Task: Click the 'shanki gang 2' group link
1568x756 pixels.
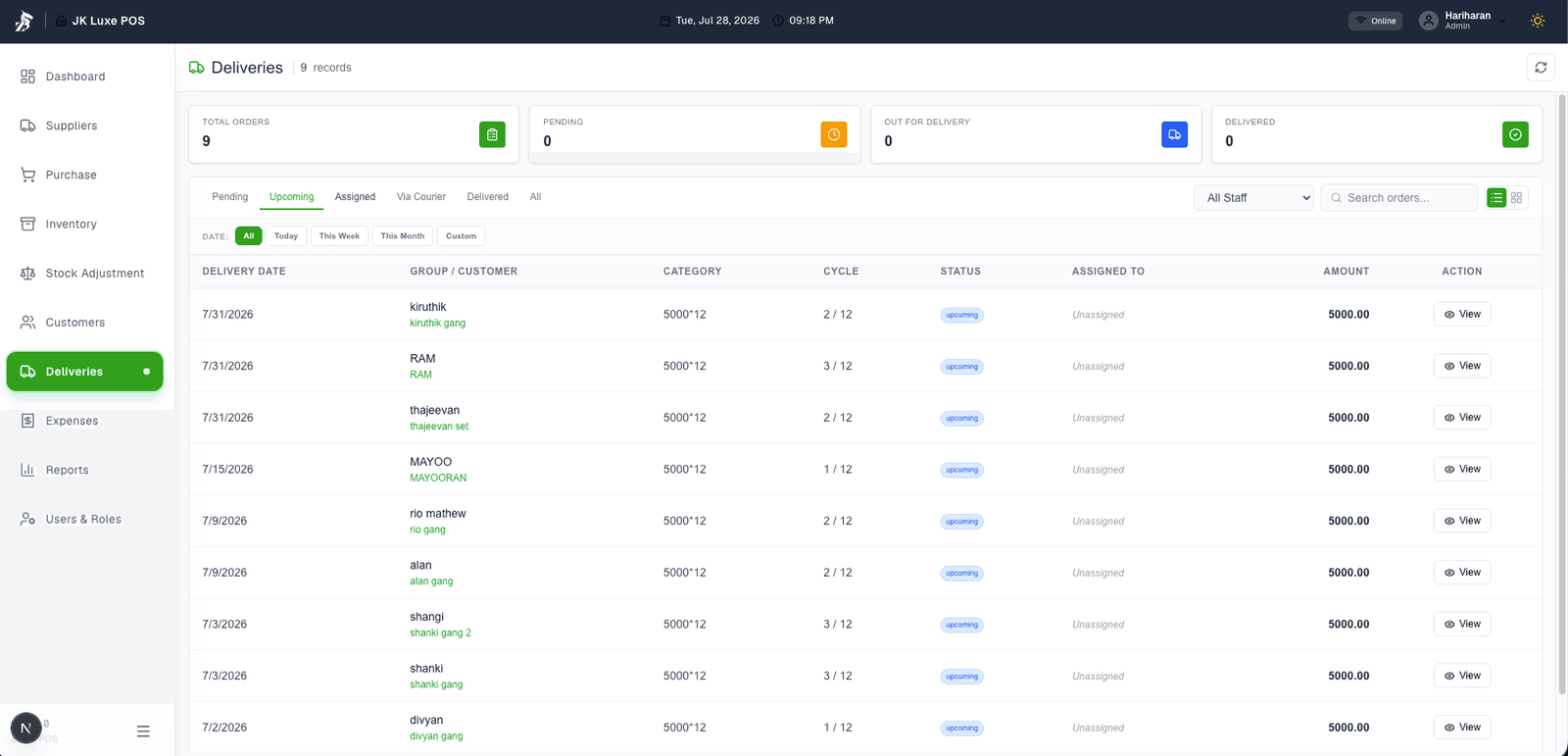Action: pyautogui.click(x=440, y=633)
